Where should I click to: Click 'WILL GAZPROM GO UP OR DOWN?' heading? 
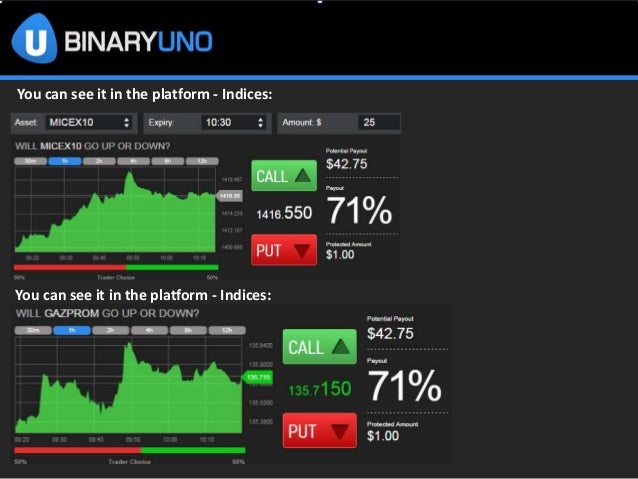107,313
